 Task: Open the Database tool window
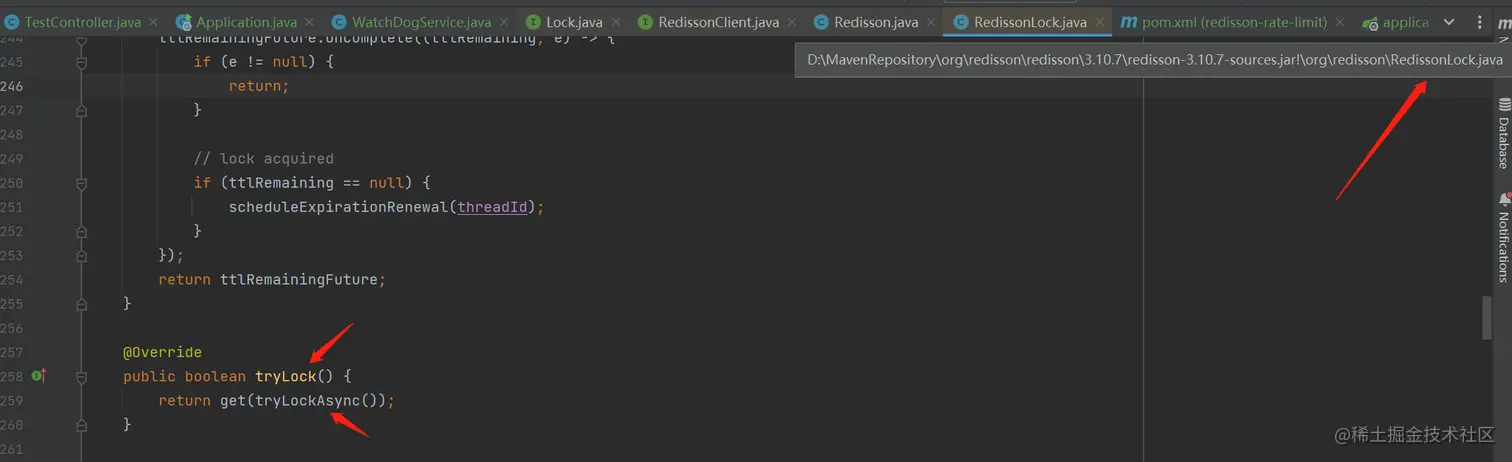(x=1503, y=133)
